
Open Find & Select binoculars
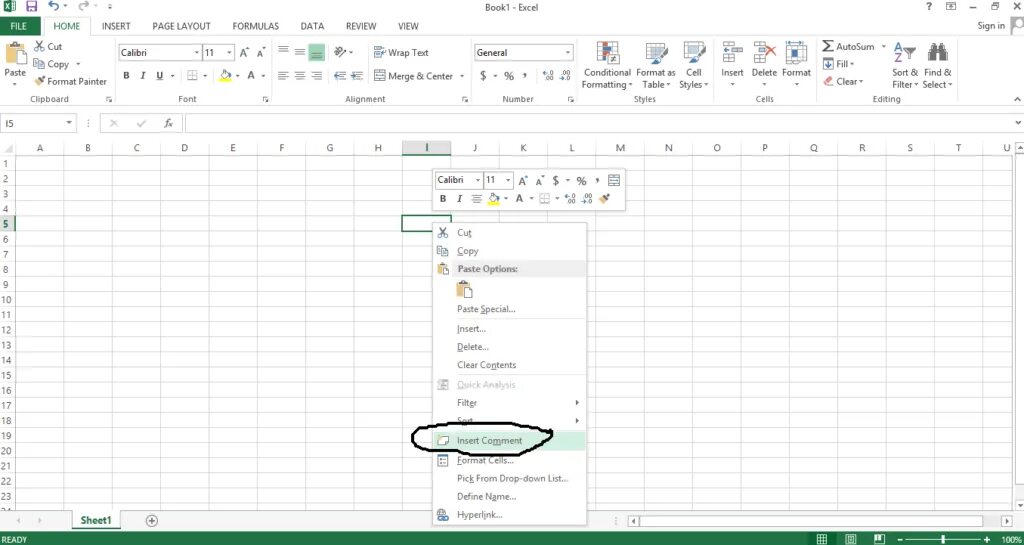click(x=938, y=65)
